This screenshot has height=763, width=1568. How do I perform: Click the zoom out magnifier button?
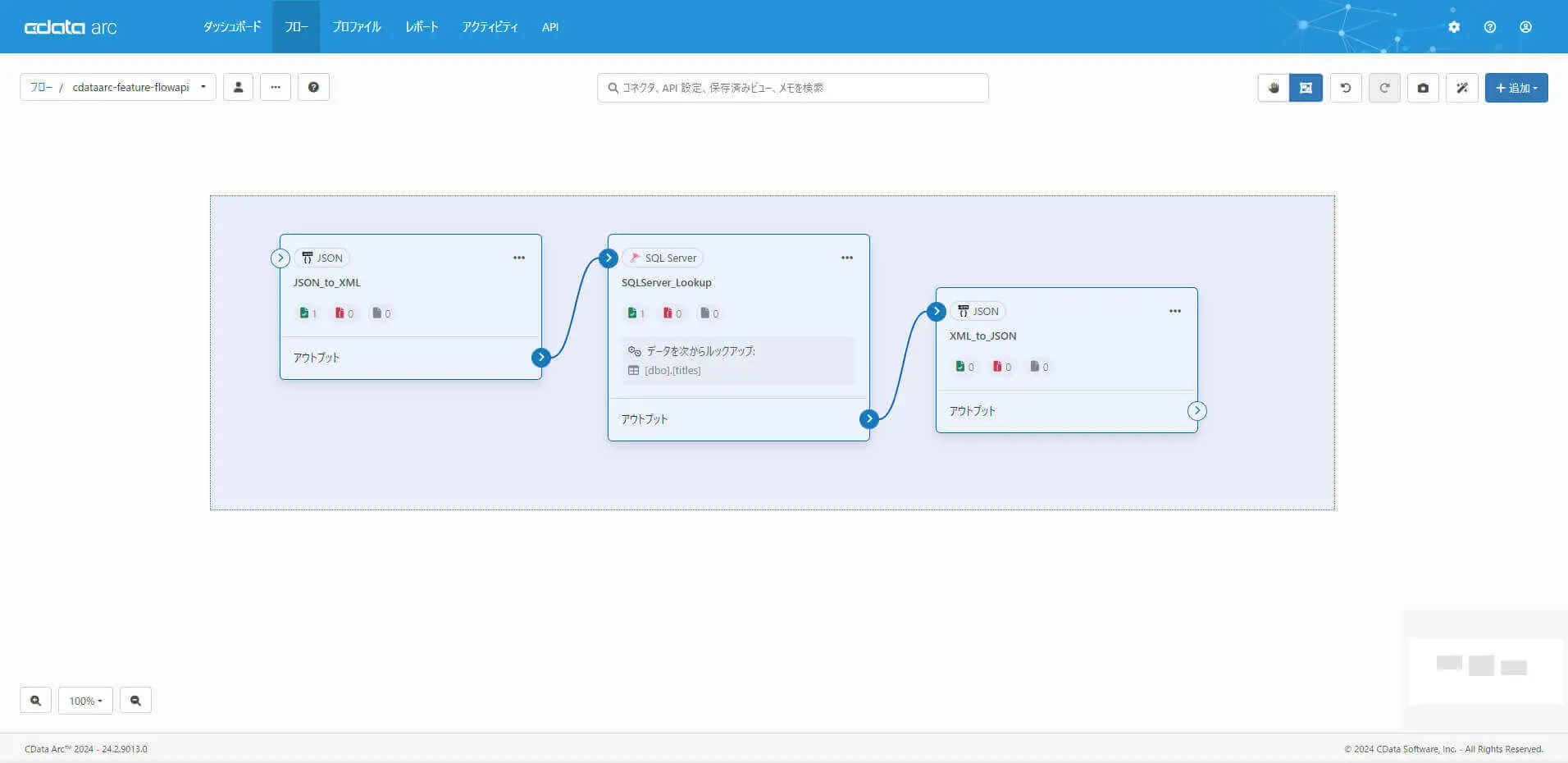[x=135, y=701]
